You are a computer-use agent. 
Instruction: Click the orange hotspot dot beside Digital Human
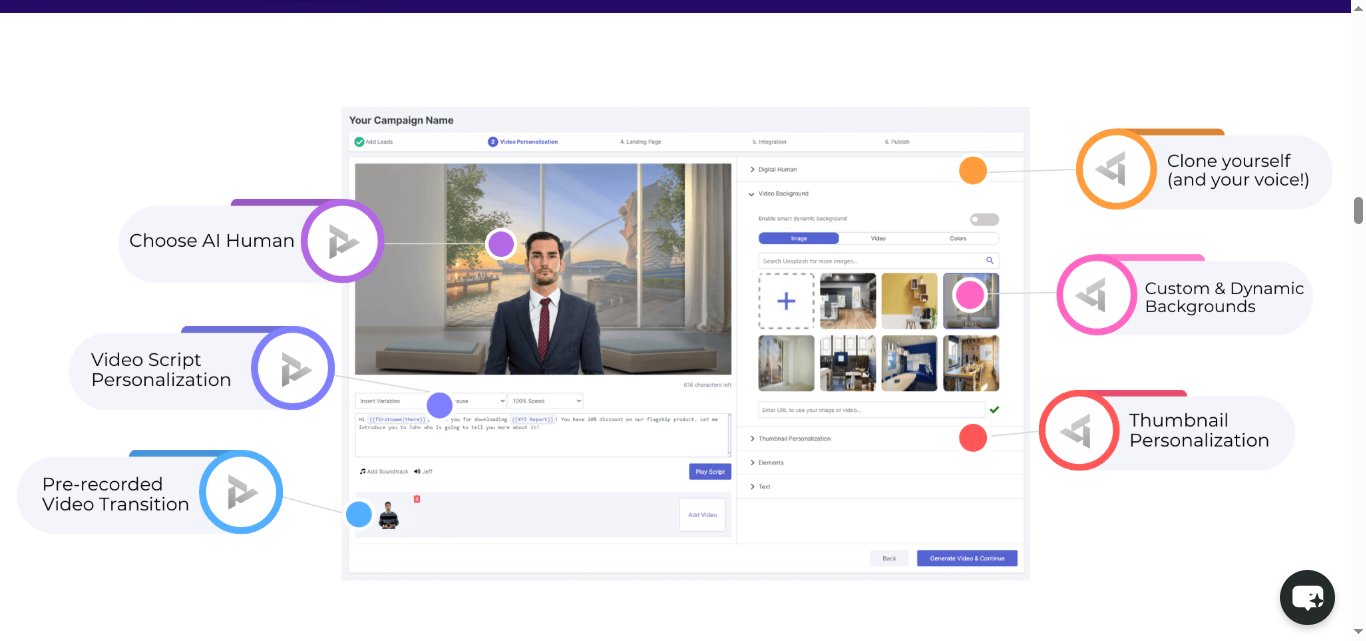click(x=973, y=170)
